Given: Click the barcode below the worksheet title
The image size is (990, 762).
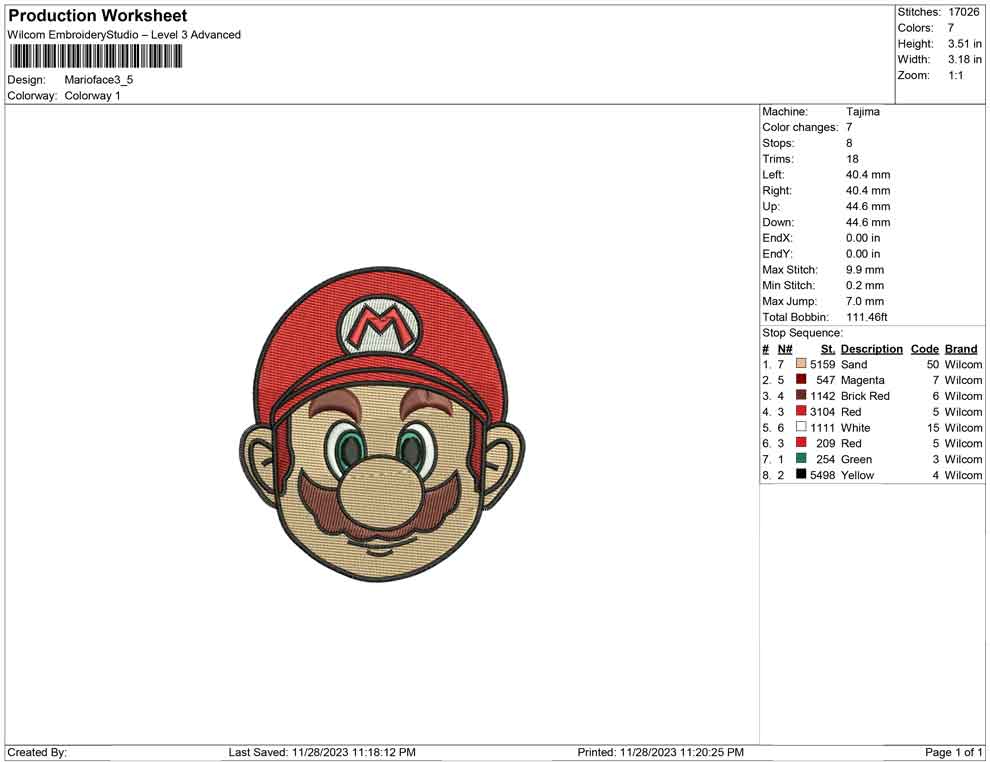Looking at the screenshot, I should tap(95, 57).
